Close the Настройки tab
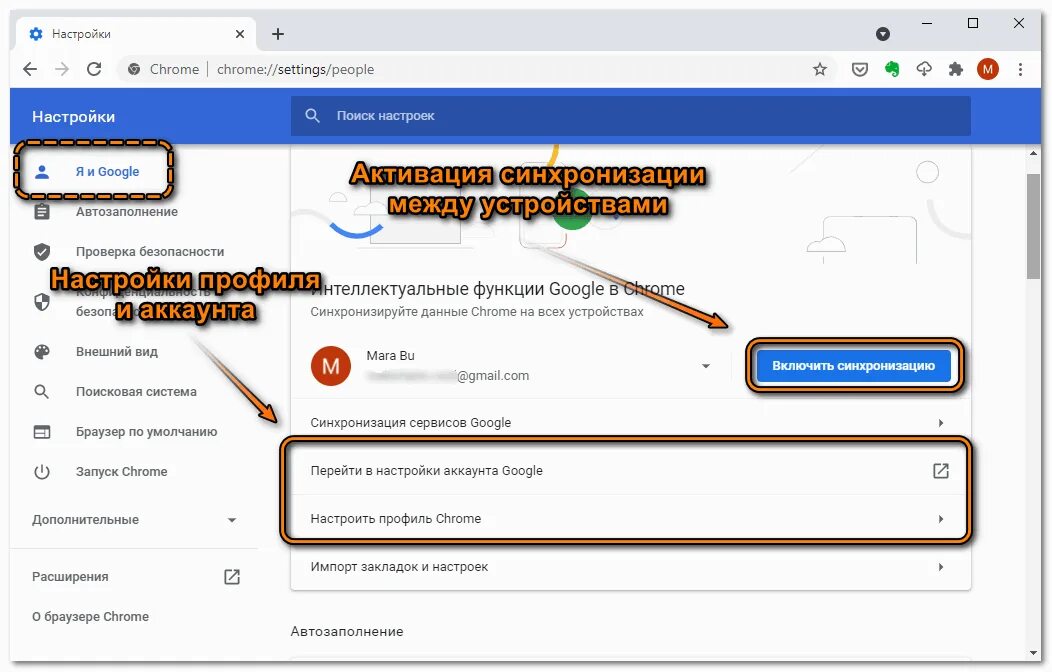This screenshot has width=1052, height=672. point(240,34)
